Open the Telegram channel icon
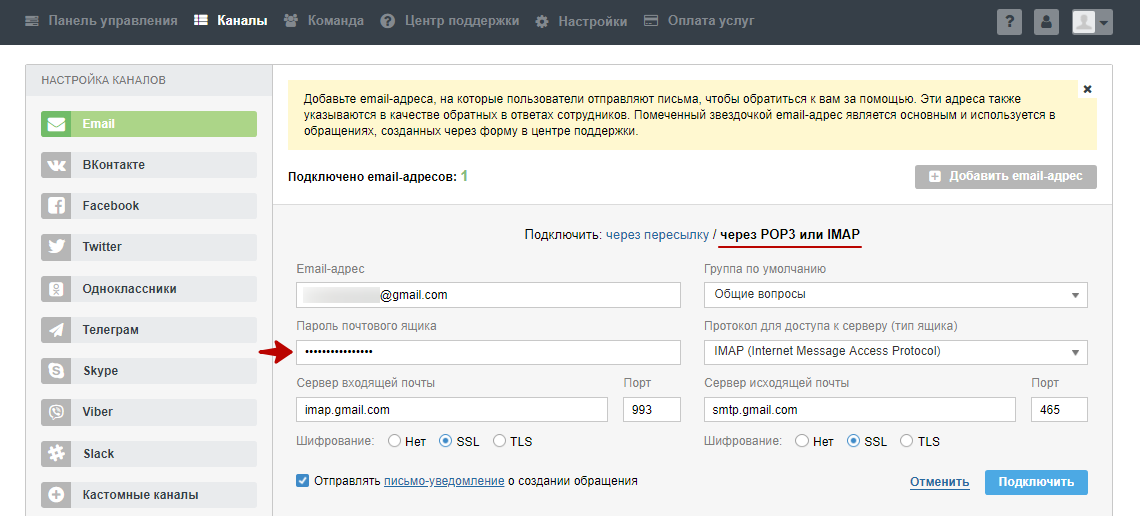Image resolution: width=1140 pixels, height=516 pixels. [x=56, y=330]
